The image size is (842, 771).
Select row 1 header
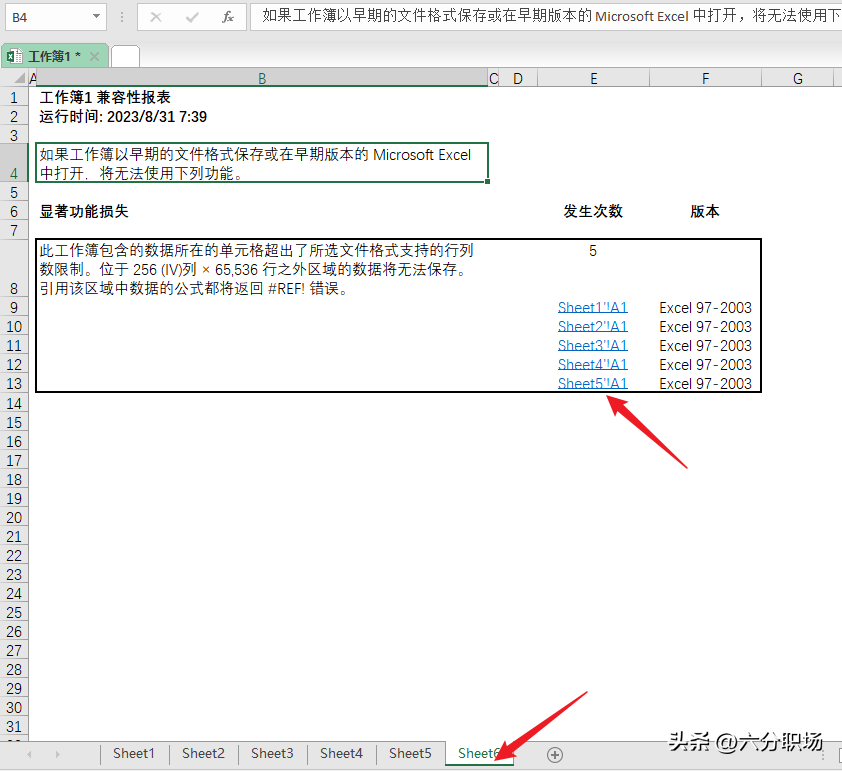pos(14,98)
